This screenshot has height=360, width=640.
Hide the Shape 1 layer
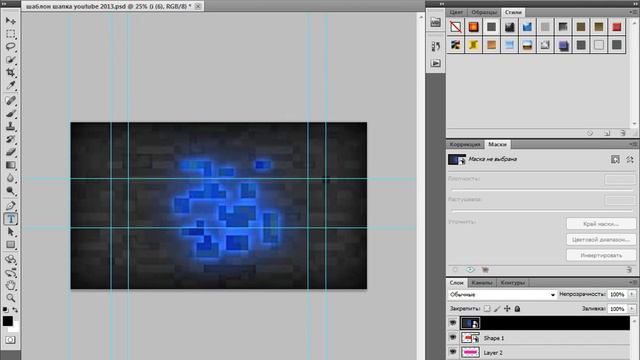click(x=453, y=338)
